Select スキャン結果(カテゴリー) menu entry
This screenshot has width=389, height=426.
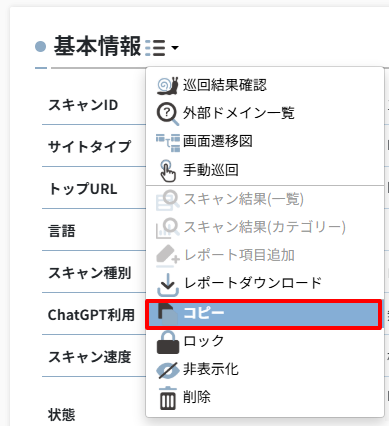(x=265, y=227)
